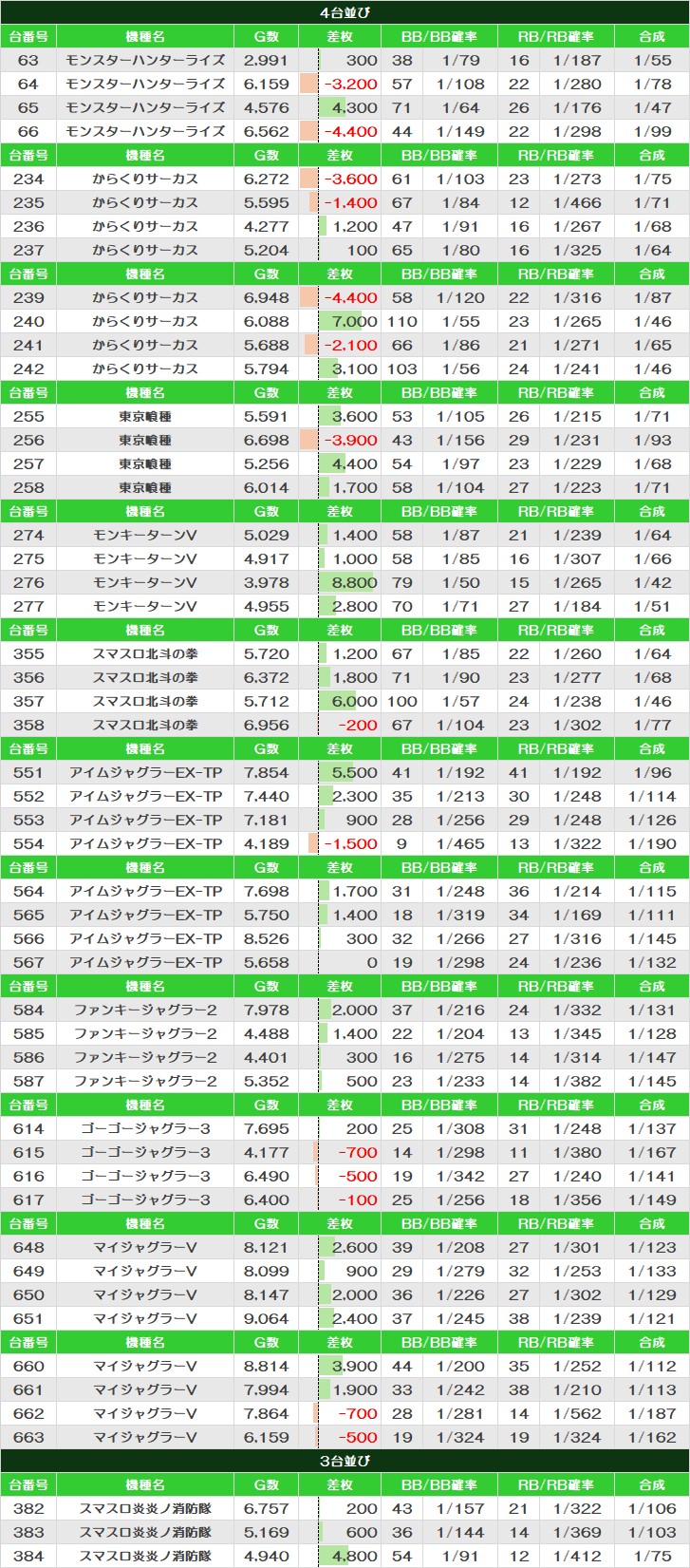
Task: Click the 3,900 difference value in row 660
Action: click(x=354, y=1366)
